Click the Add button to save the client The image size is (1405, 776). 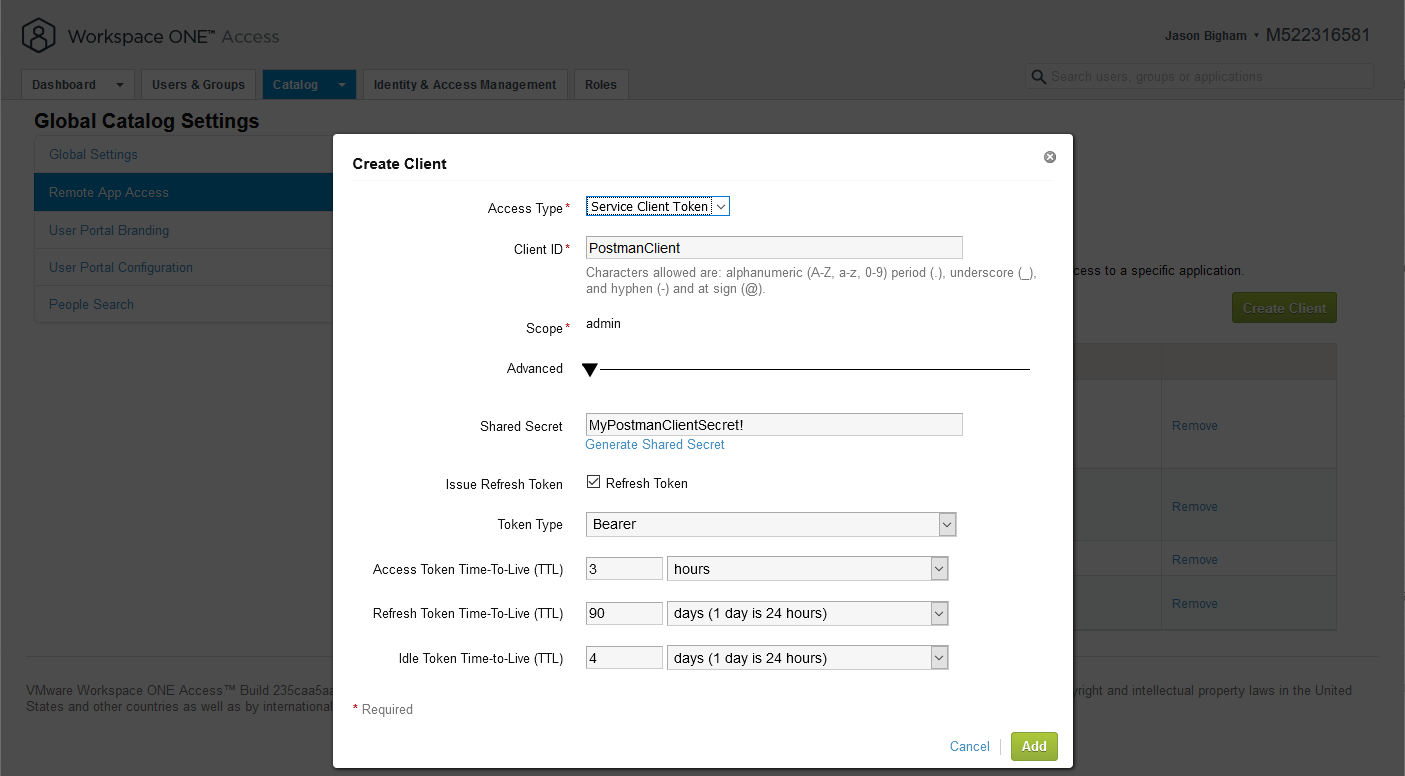click(1033, 746)
